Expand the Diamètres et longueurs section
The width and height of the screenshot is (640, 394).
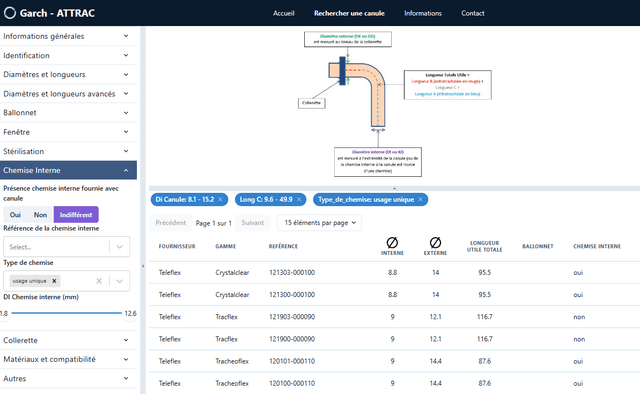coord(68,74)
